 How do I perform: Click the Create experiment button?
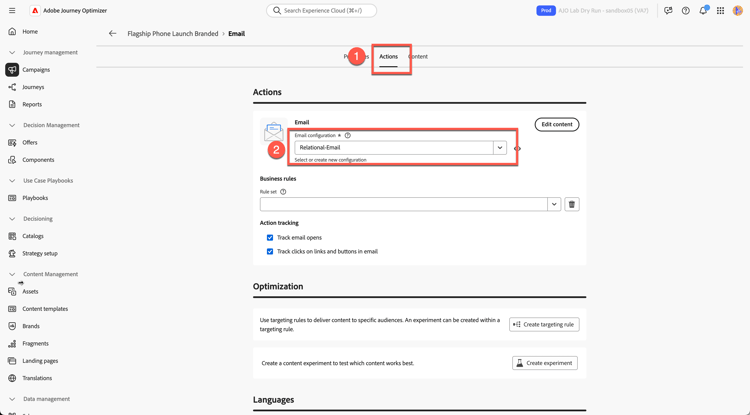545,363
